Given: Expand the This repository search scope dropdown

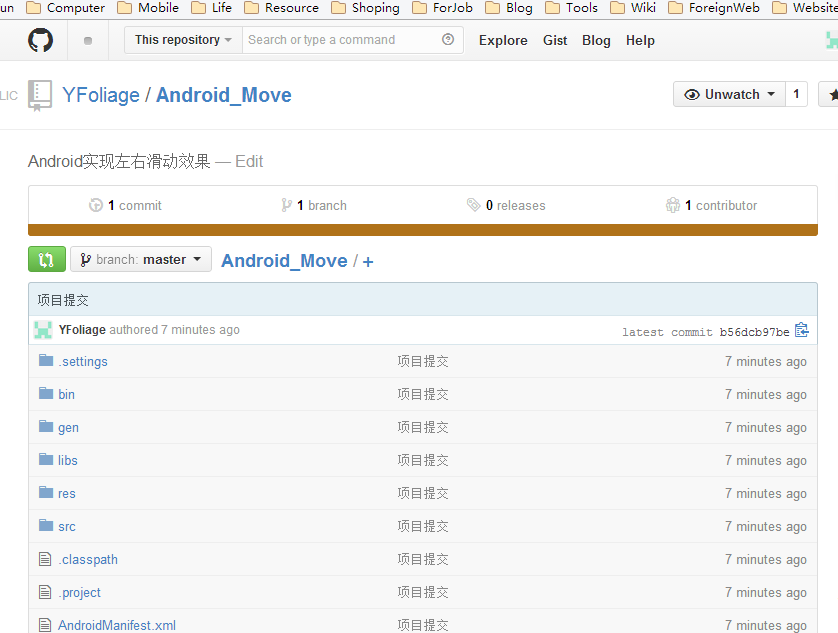Looking at the screenshot, I should [x=183, y=40].
